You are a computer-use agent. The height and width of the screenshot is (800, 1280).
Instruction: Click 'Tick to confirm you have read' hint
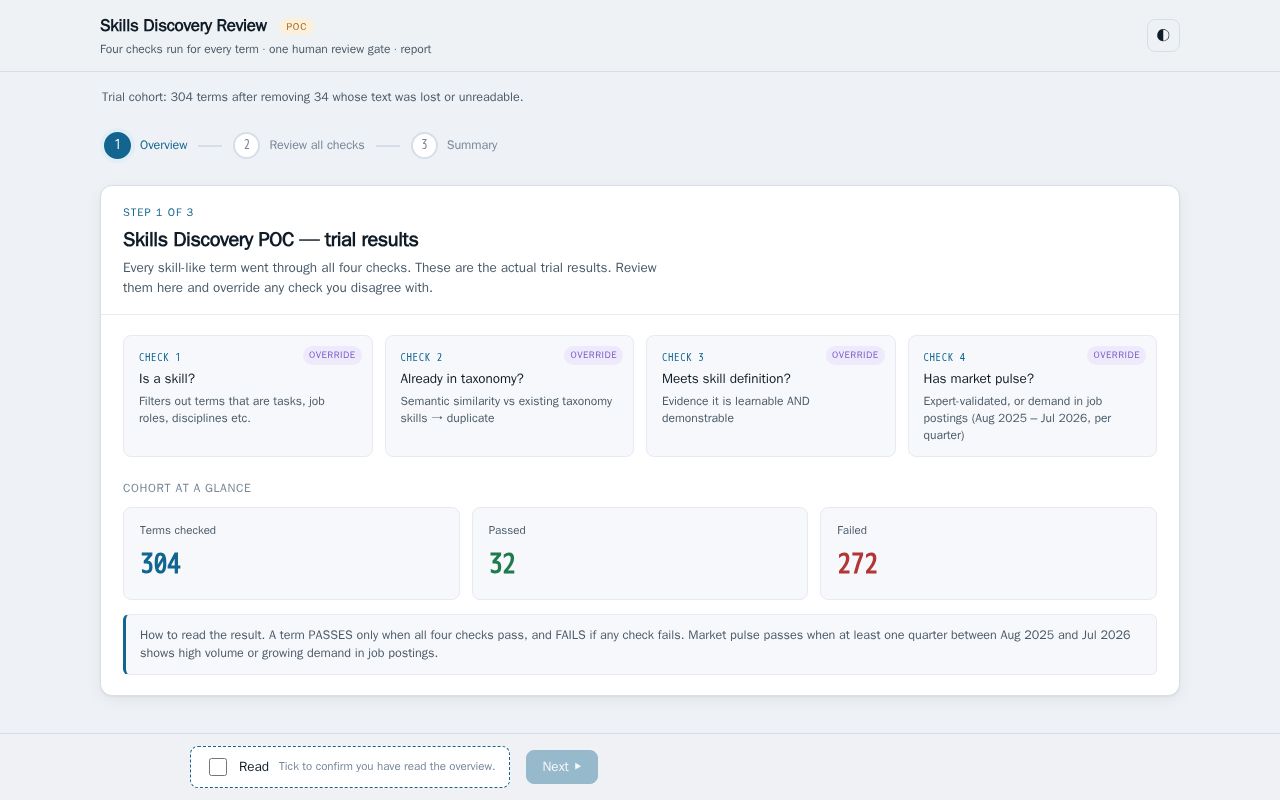387,767
